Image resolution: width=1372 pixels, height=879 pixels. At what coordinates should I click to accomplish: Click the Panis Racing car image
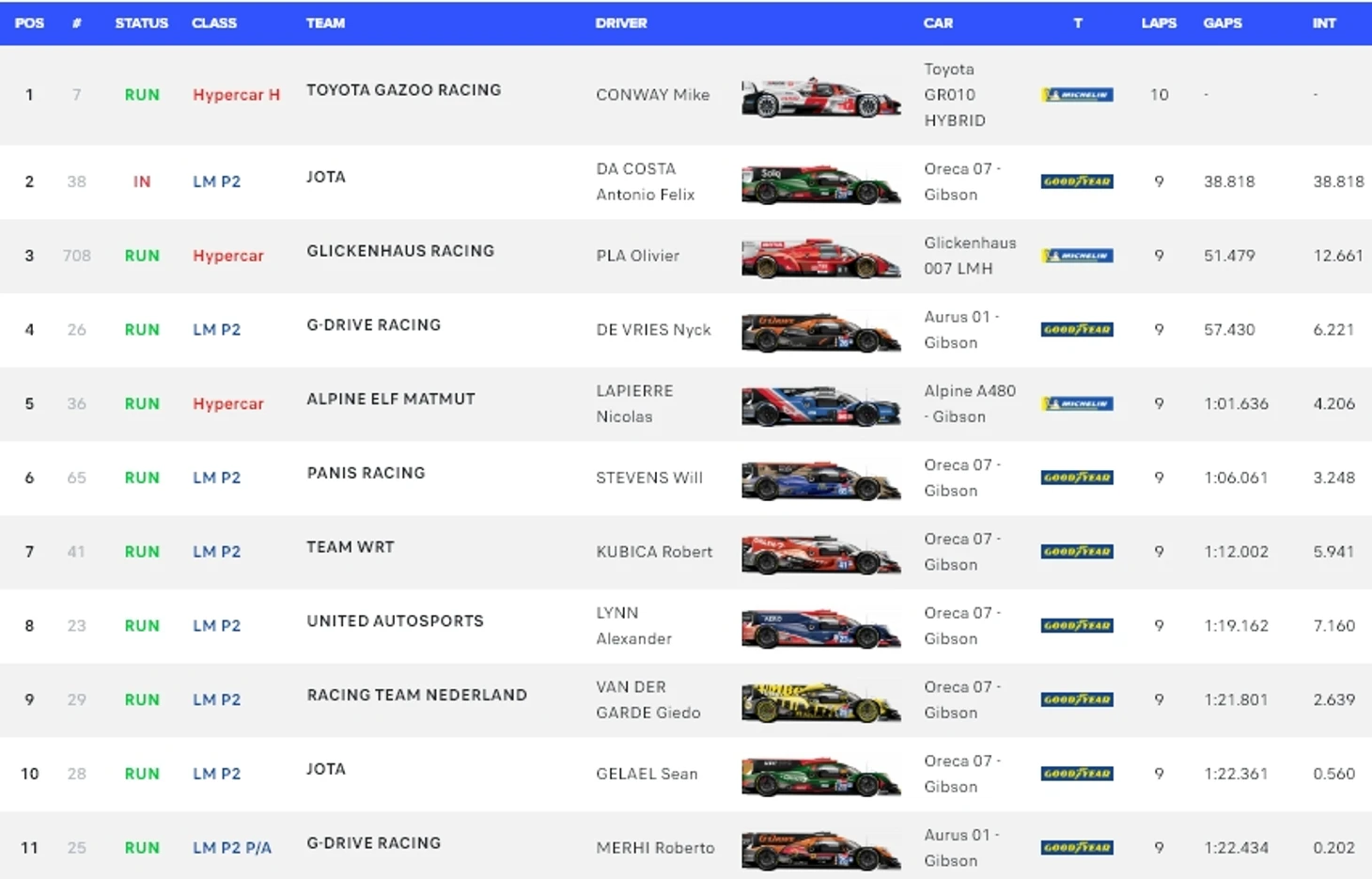820,480
